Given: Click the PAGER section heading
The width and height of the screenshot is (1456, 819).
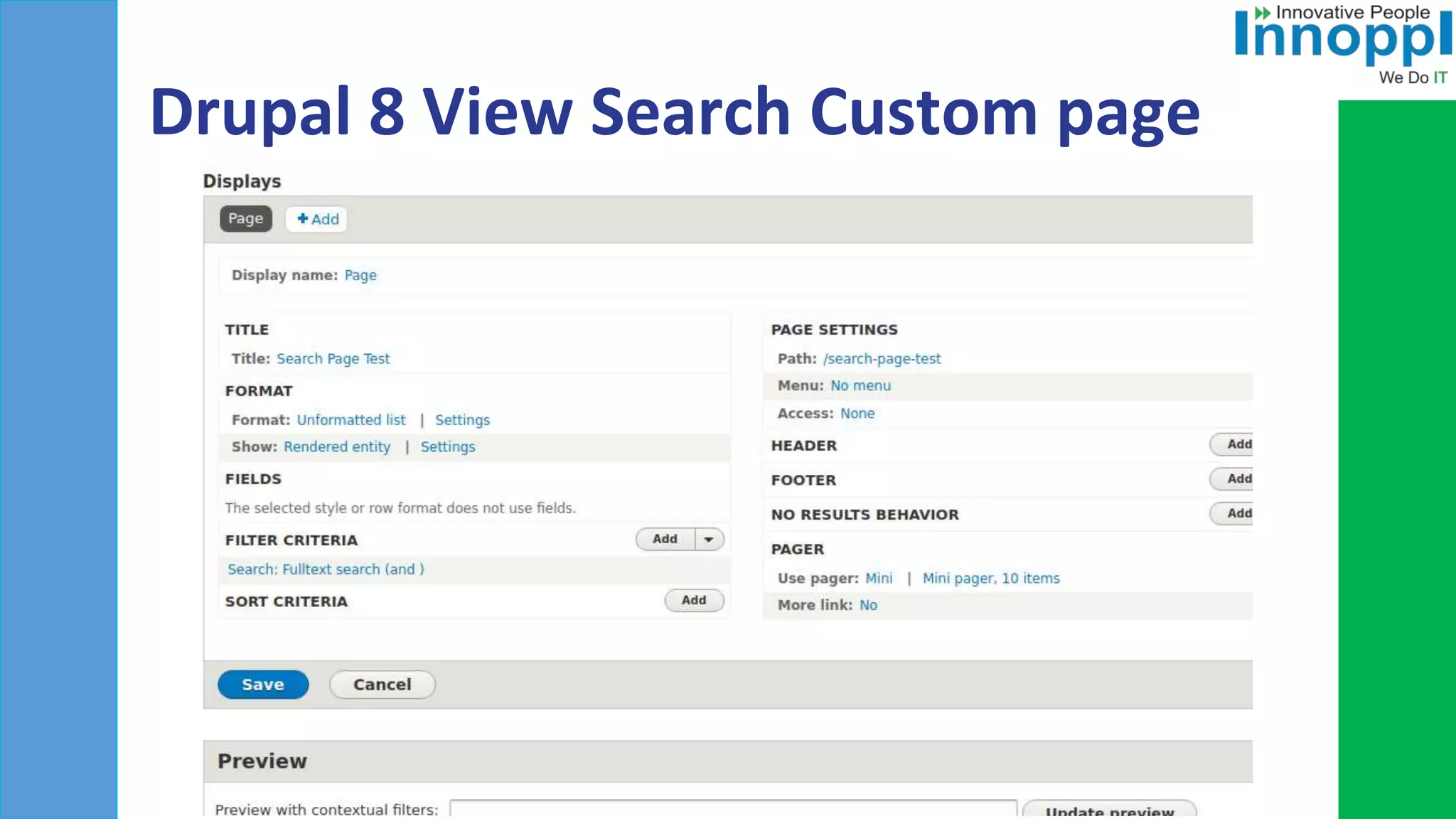Looking at the screenshot, I should 798,550.
